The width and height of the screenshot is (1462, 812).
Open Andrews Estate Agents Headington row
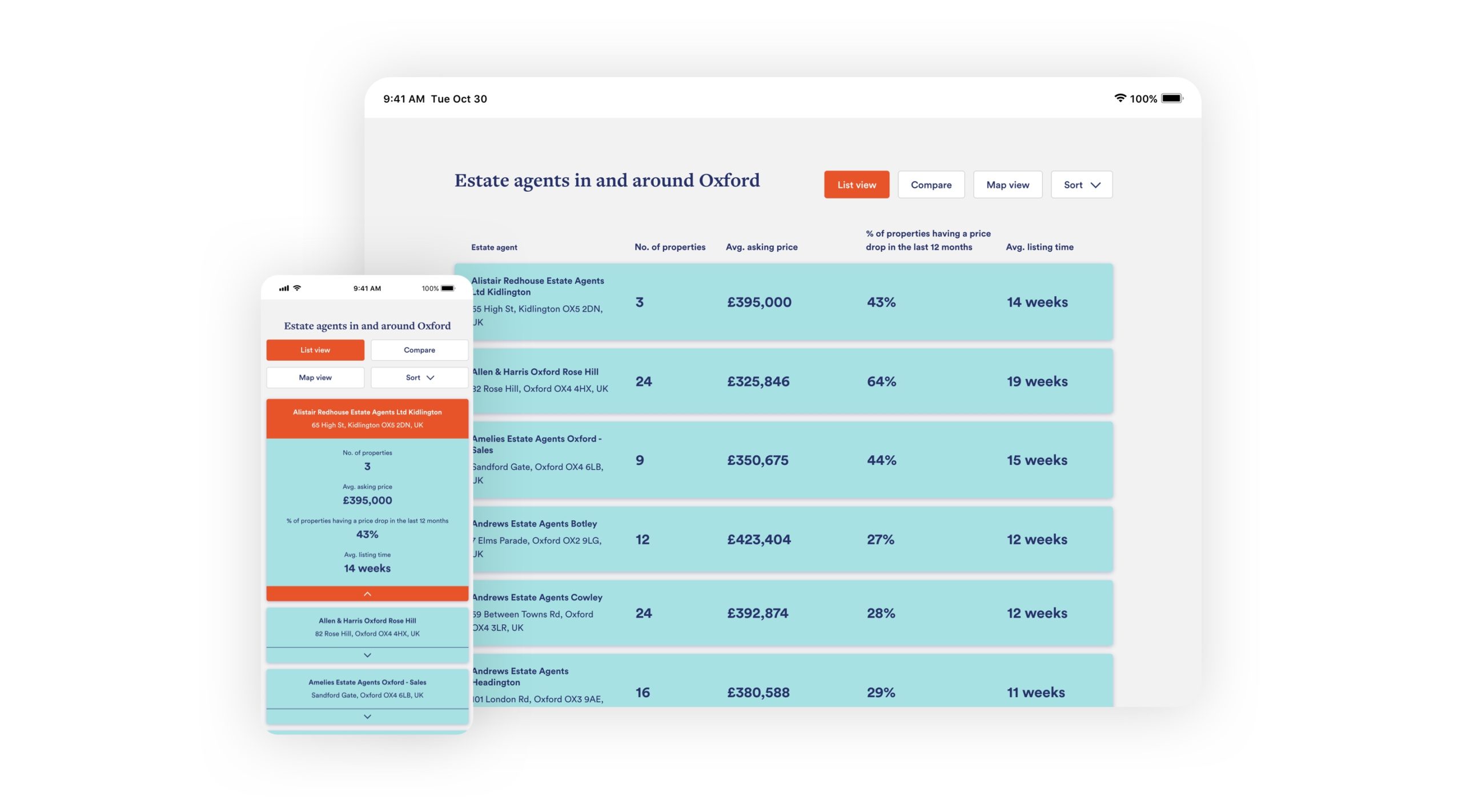(x=793, y=681)
